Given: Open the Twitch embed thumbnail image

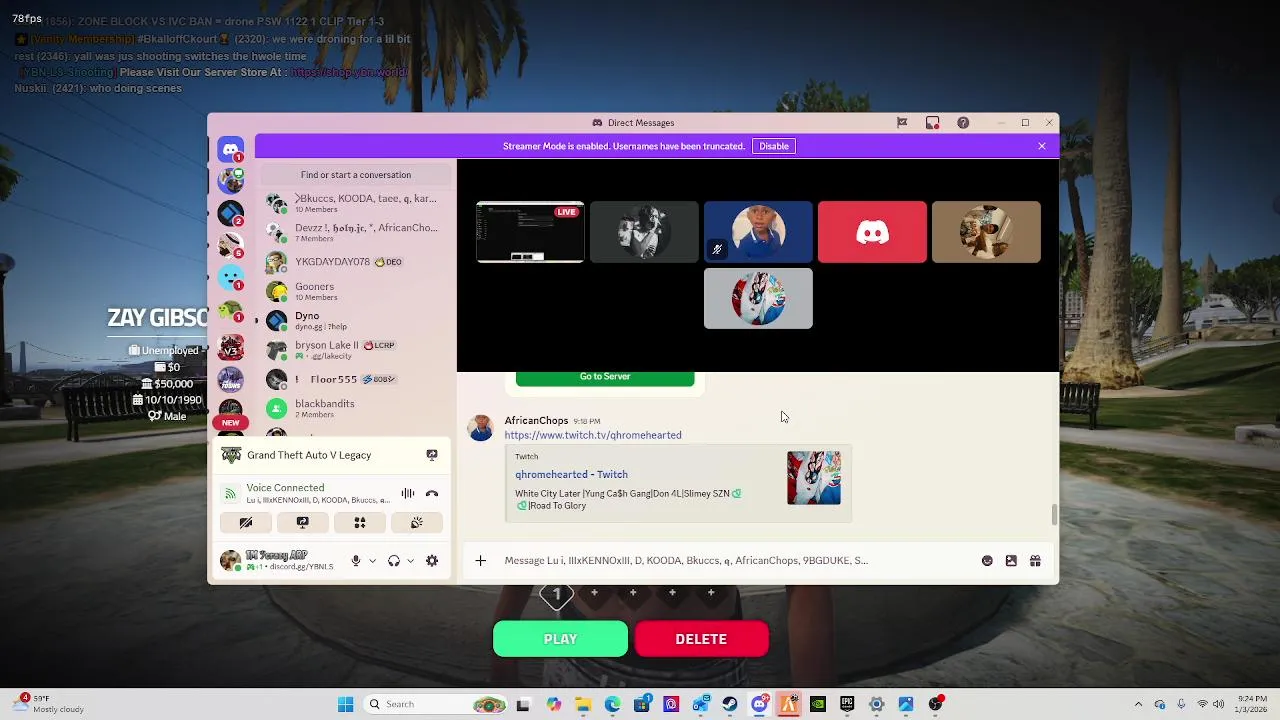Looking at the screenshot, I should (814, 478).
